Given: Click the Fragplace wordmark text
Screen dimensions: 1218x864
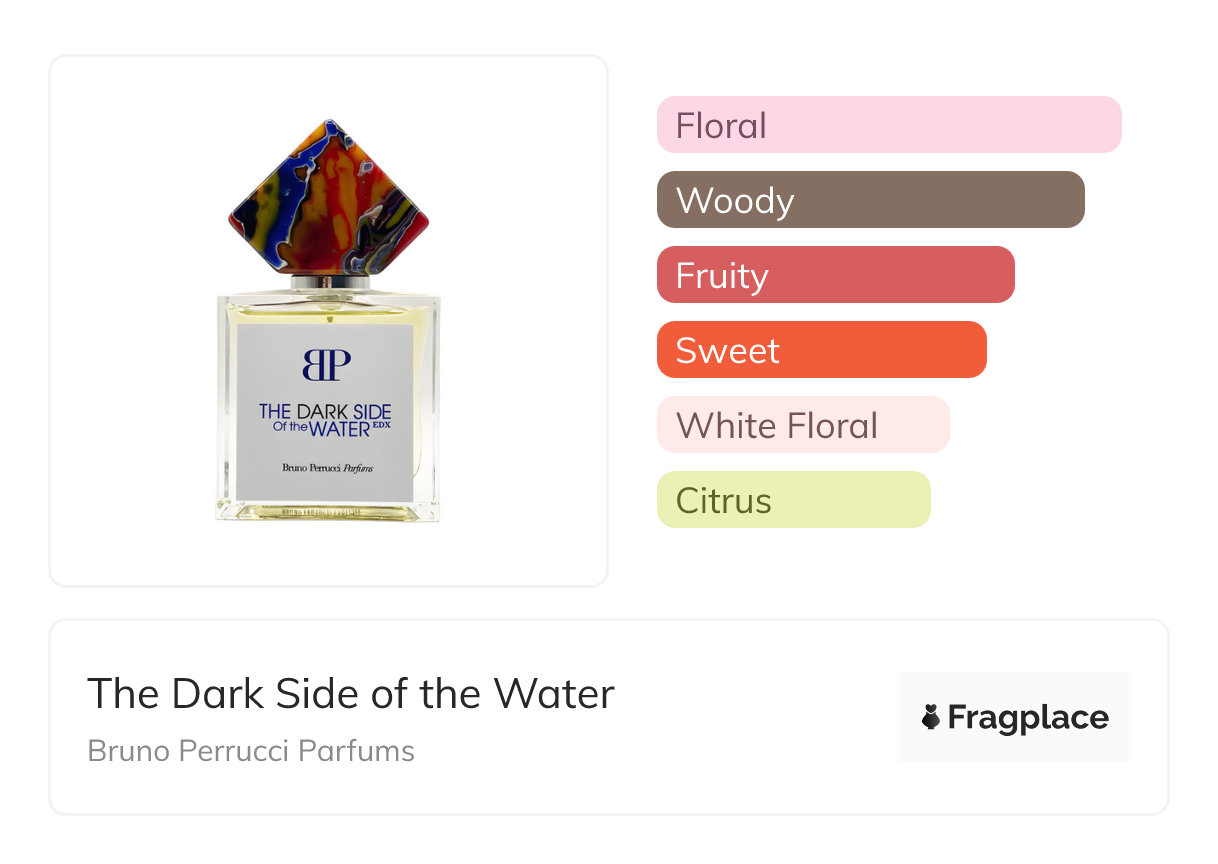Looking at the screenshot, I should (1028, 718).
